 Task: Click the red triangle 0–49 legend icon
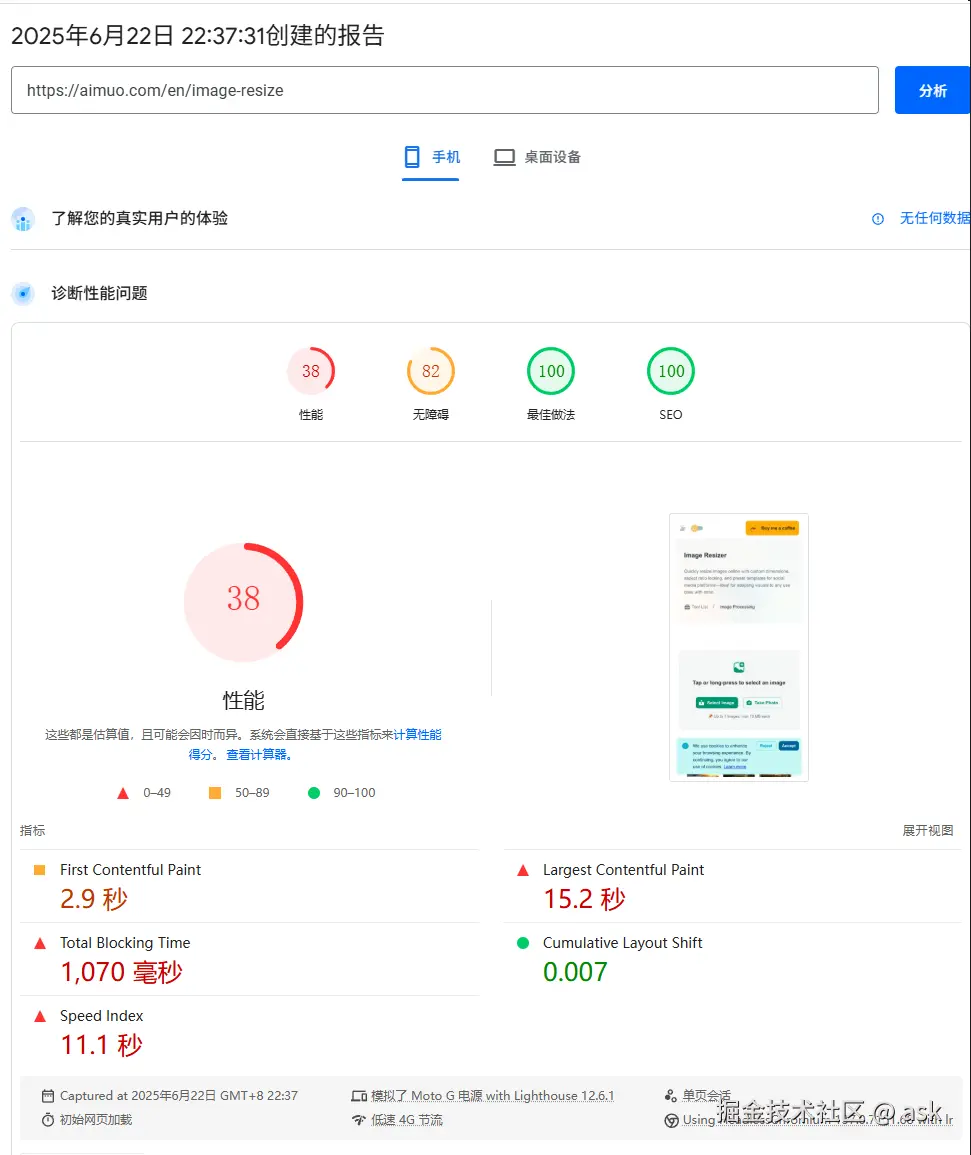click(123, 793)
